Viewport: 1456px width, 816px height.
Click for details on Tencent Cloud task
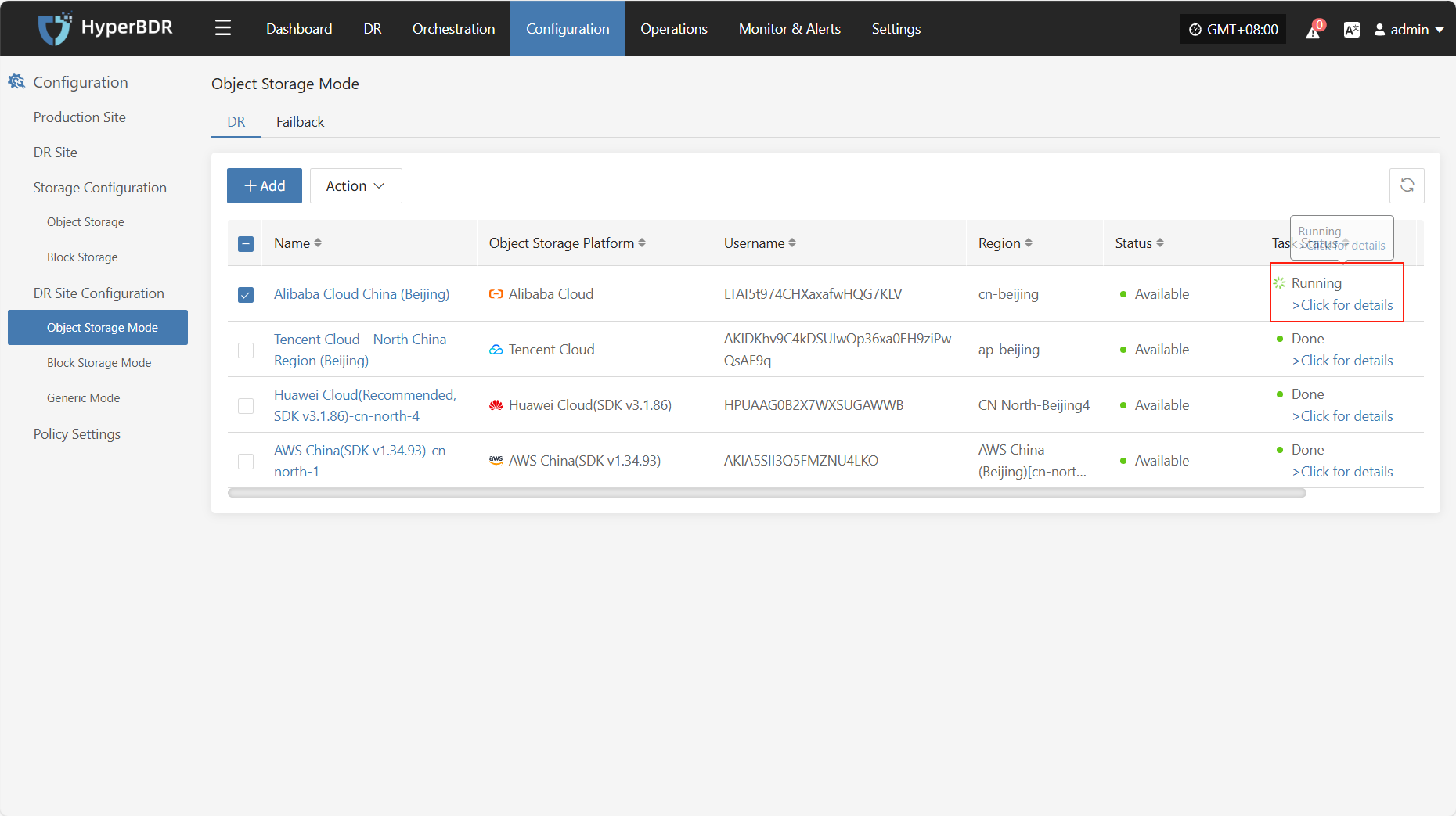[x=1342, y=361]
